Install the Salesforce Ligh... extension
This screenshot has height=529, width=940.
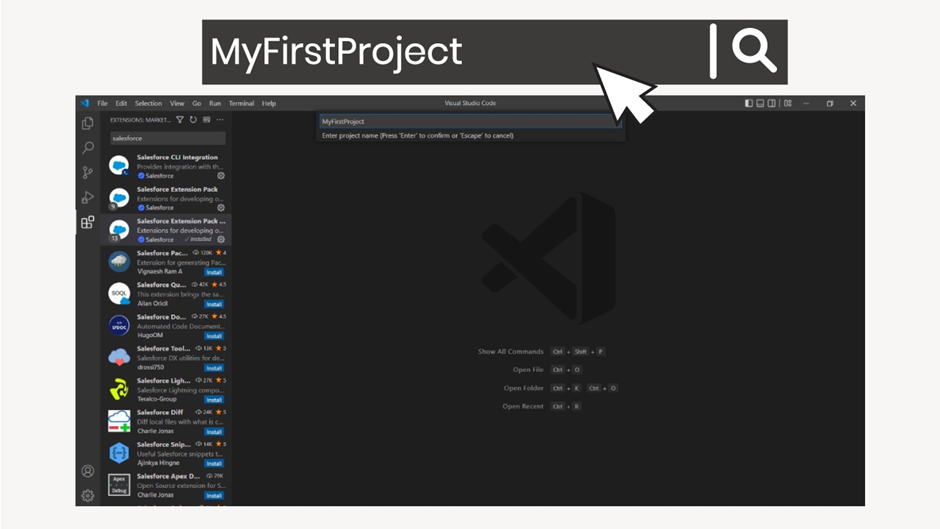tap(214, 400)
